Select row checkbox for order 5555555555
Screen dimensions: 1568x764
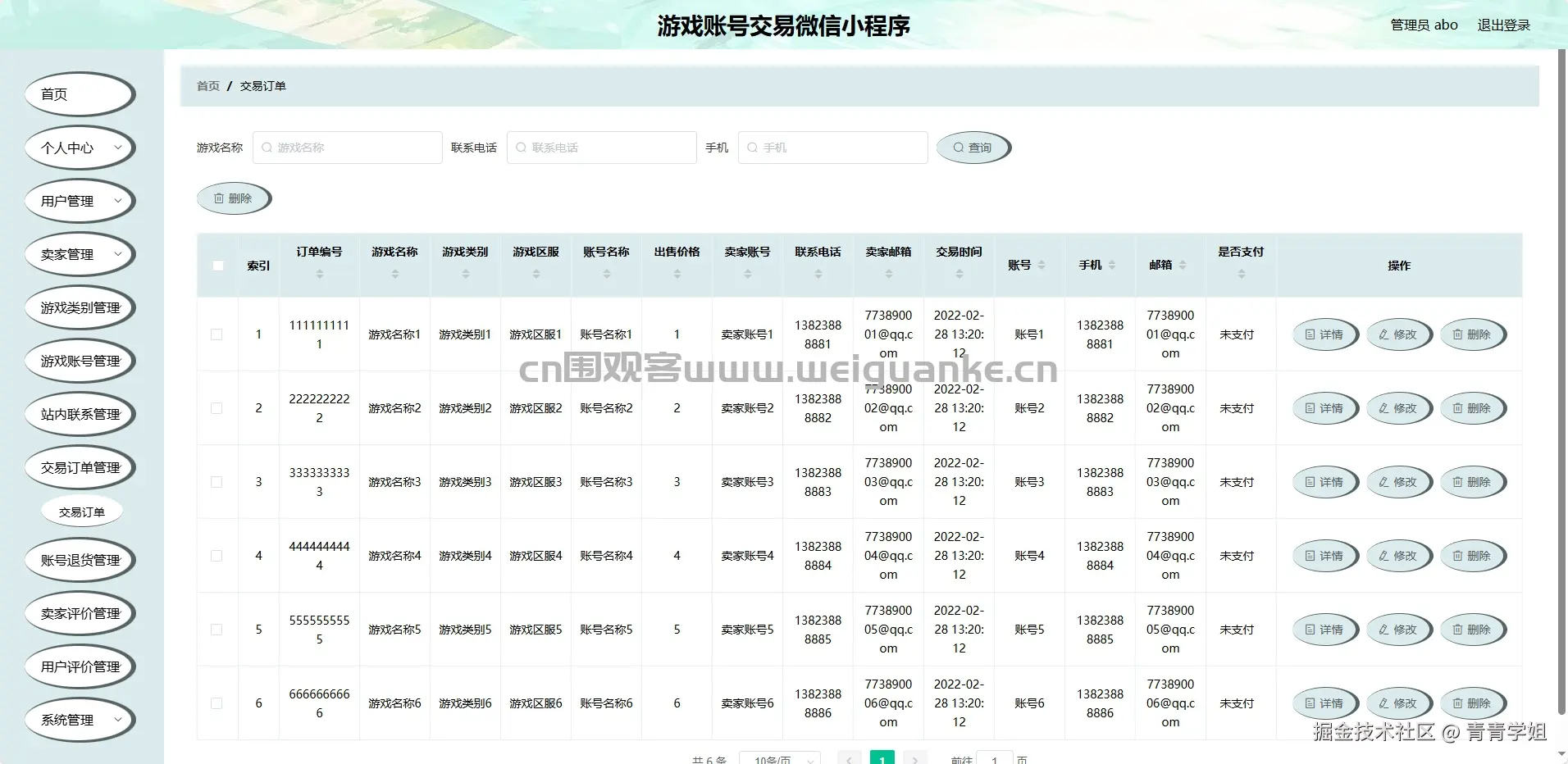click(217, 630)
